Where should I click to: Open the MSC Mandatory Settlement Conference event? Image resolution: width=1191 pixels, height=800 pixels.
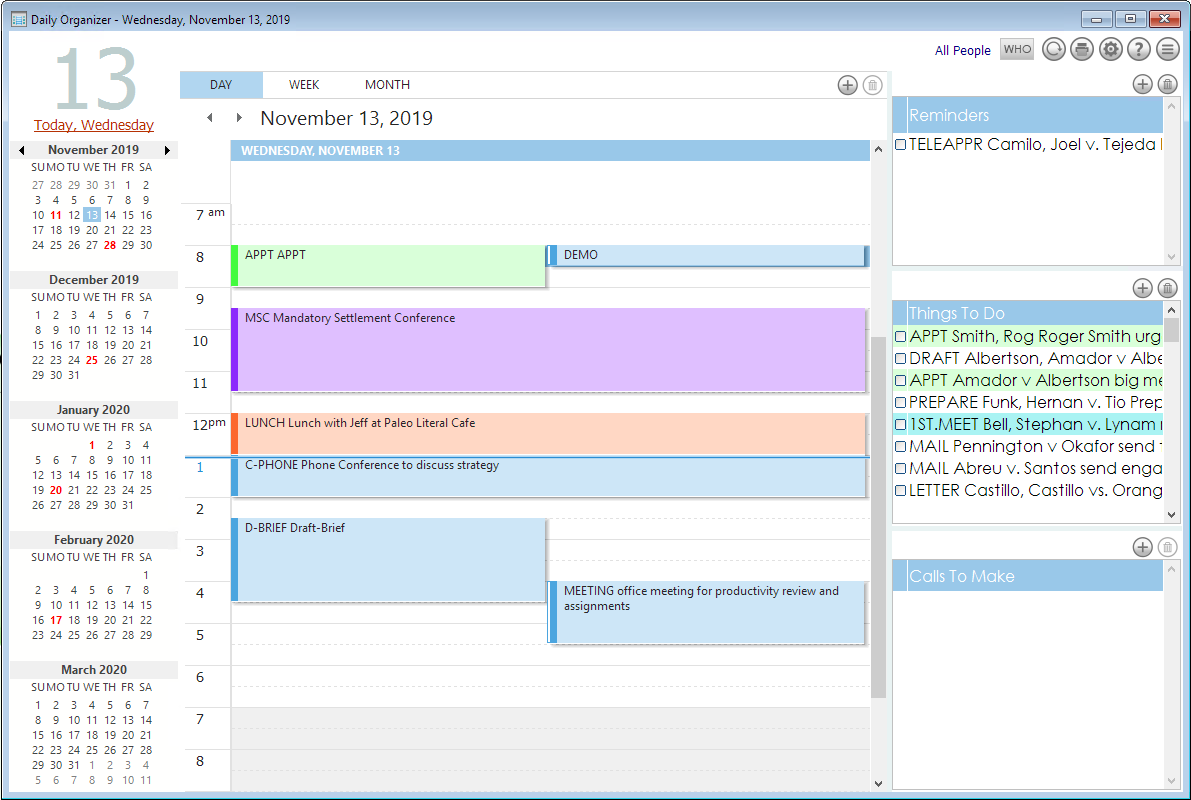(x=548, y=349)
